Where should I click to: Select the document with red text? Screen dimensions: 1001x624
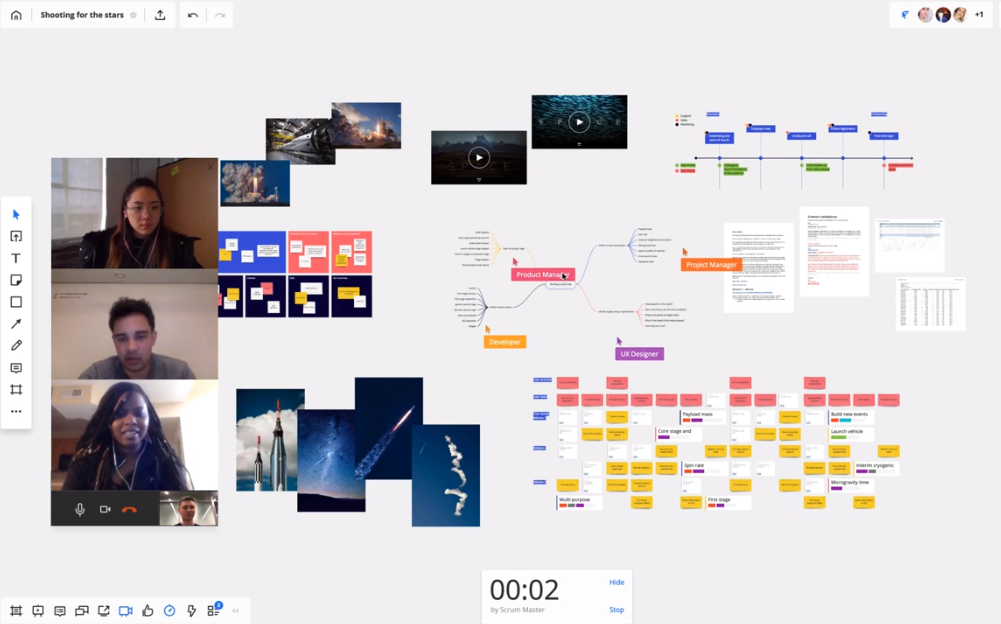click(x=834, y=251)
